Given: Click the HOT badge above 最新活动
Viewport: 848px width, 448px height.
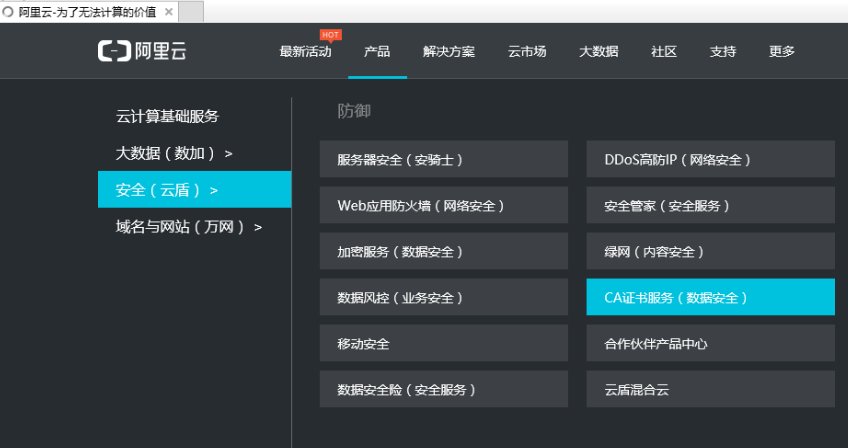Looking at the screenshot, I should (x=330, y=35).
